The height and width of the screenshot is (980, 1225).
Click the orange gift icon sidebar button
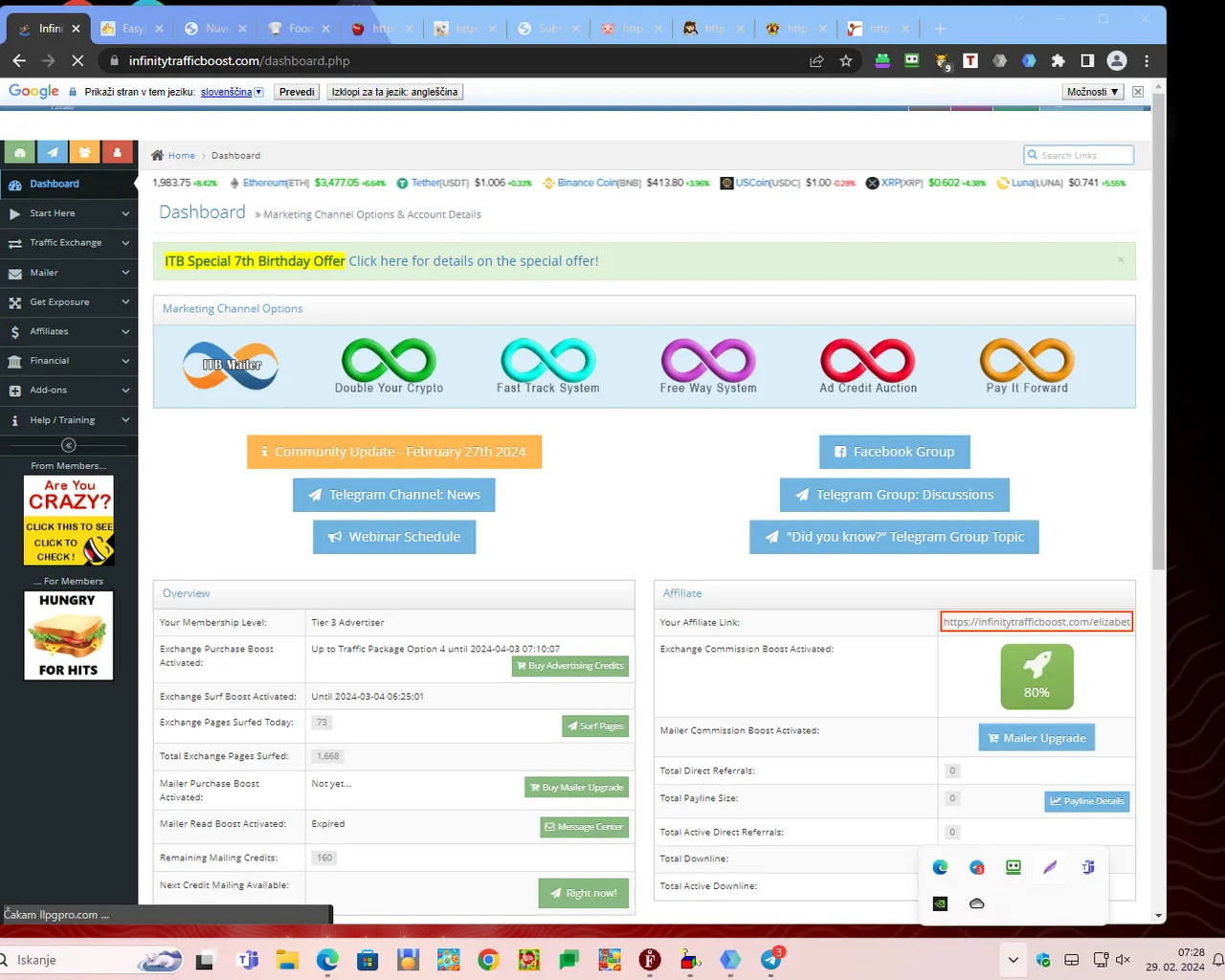84,152
